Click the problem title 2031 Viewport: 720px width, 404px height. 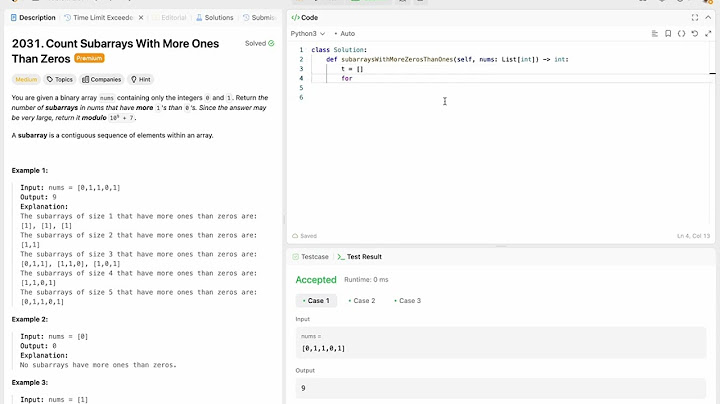click(115, 51)
